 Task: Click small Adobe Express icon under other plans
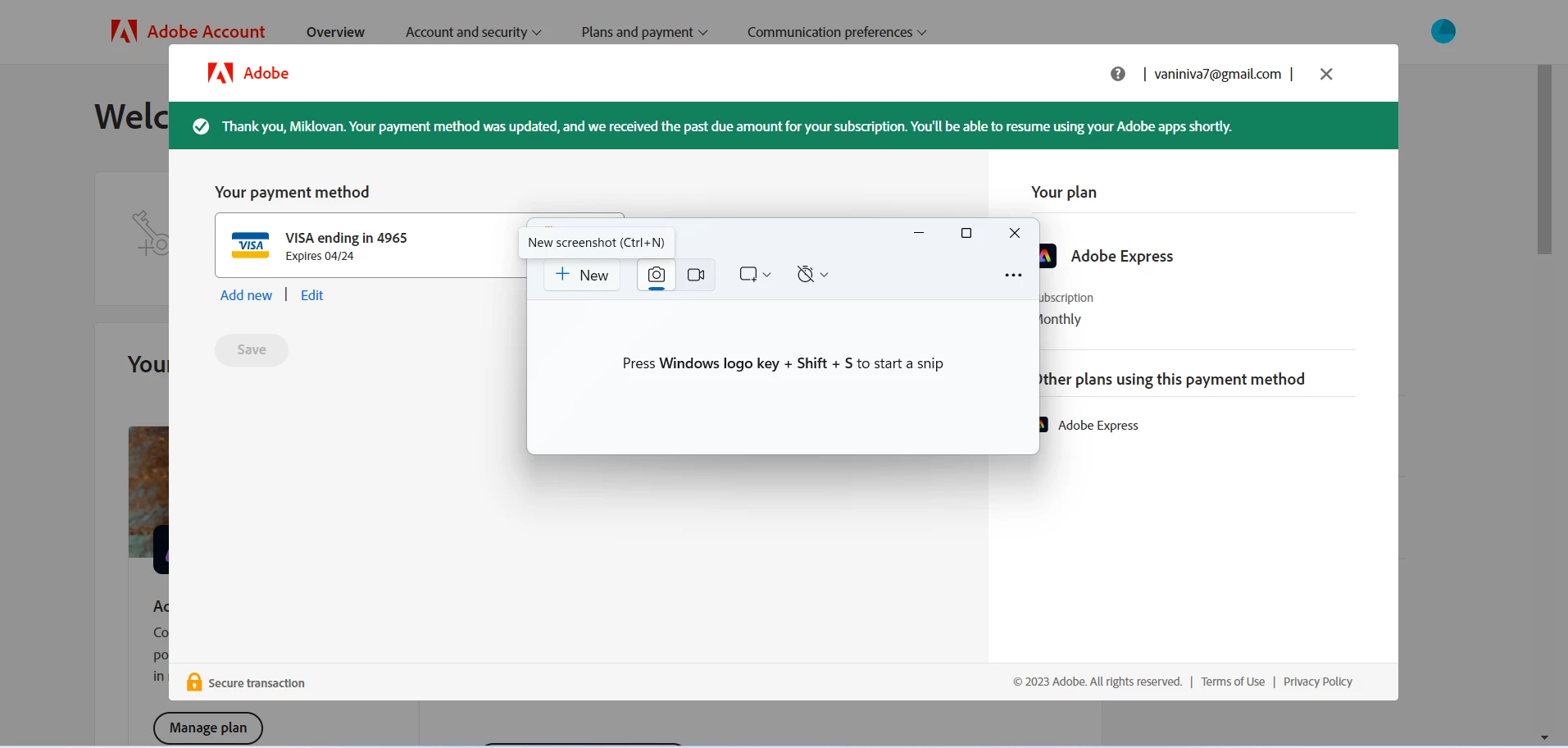pyautogui.click(x=1043, y=425)
